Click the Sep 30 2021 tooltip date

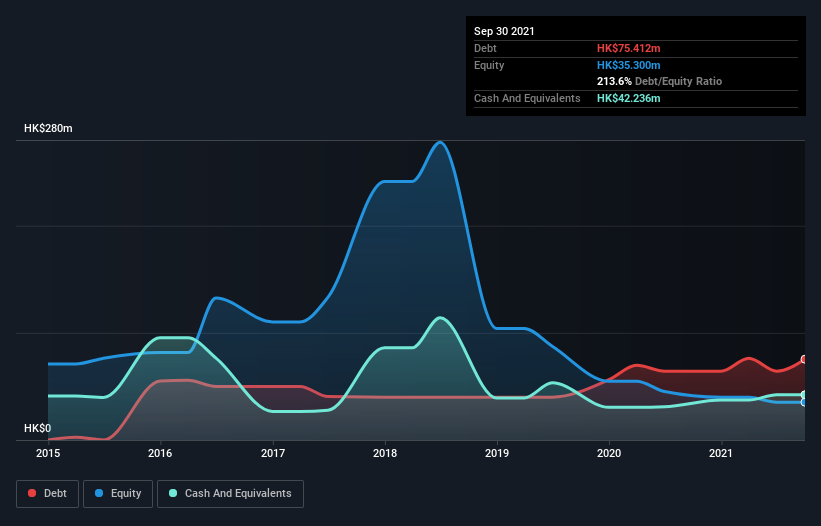pos(504,31)
